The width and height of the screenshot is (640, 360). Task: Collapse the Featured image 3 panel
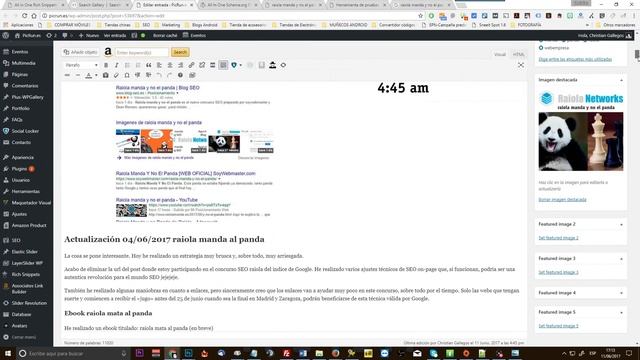point(621,259)
